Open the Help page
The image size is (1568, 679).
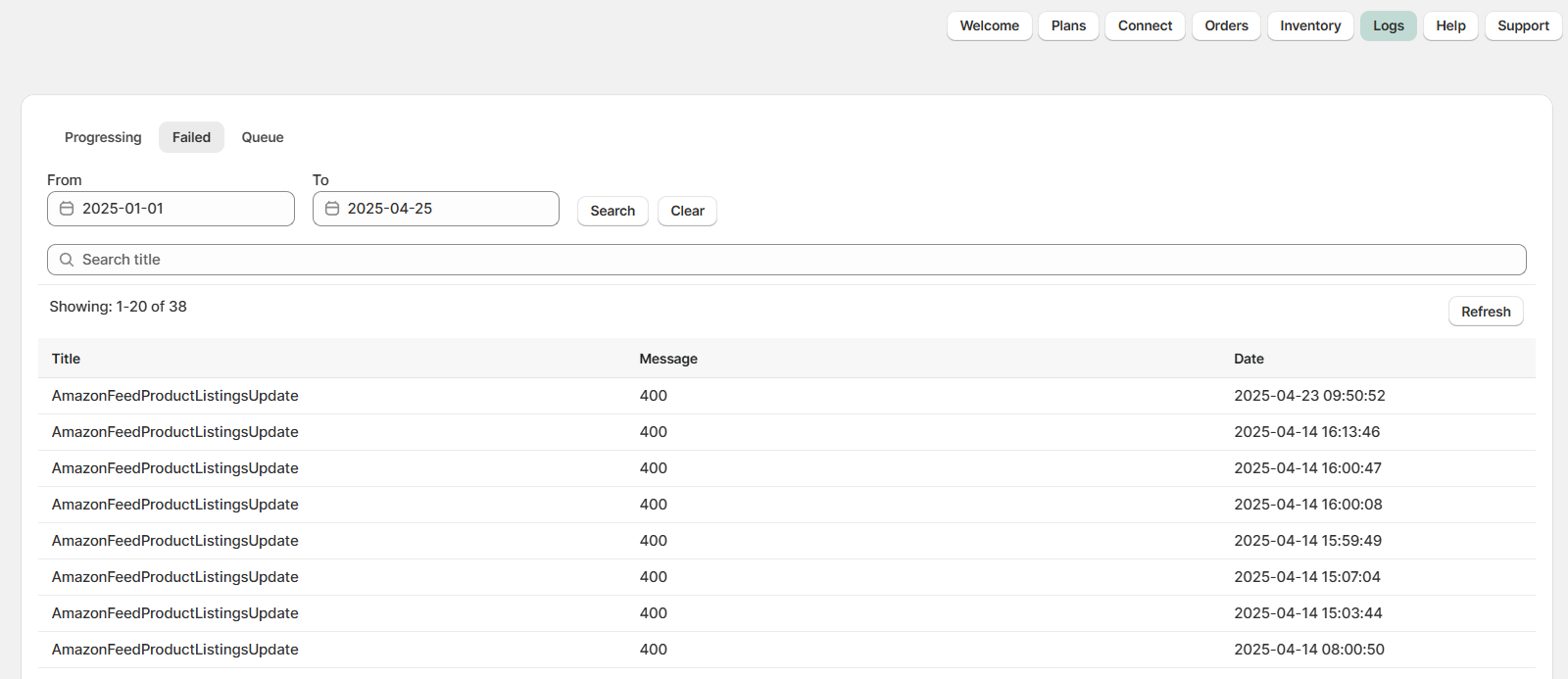[1450, 25]
